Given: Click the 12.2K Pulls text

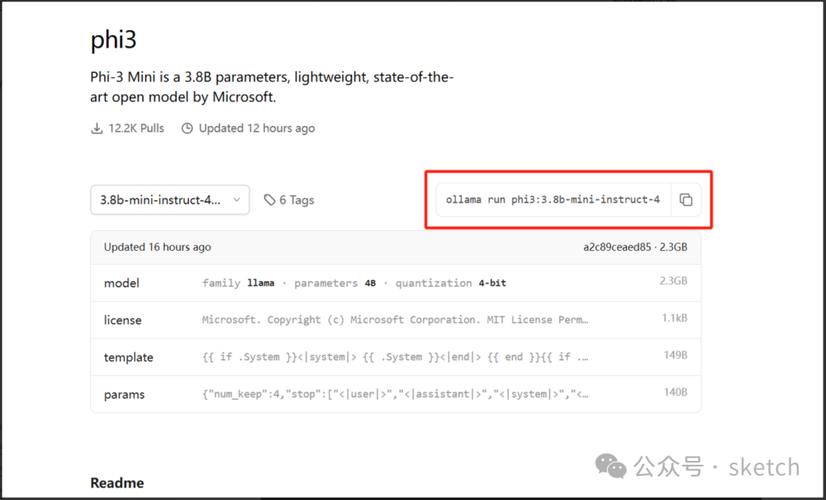Looking at the screenshot, I should click(x=136, y=128).
